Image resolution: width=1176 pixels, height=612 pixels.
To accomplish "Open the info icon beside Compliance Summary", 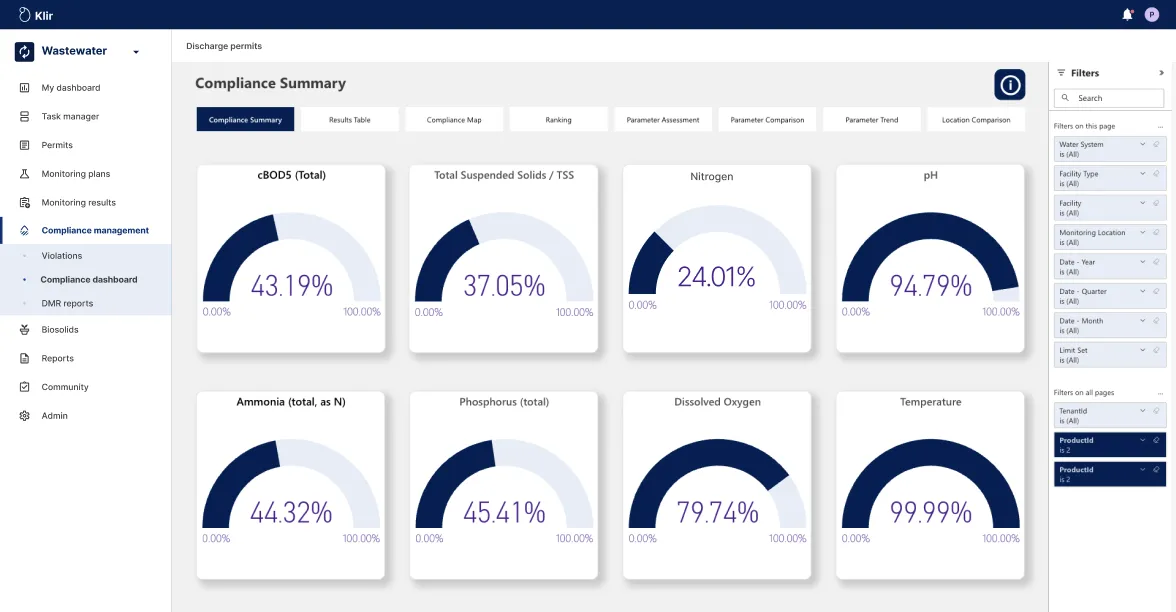I will (1009, 84).
